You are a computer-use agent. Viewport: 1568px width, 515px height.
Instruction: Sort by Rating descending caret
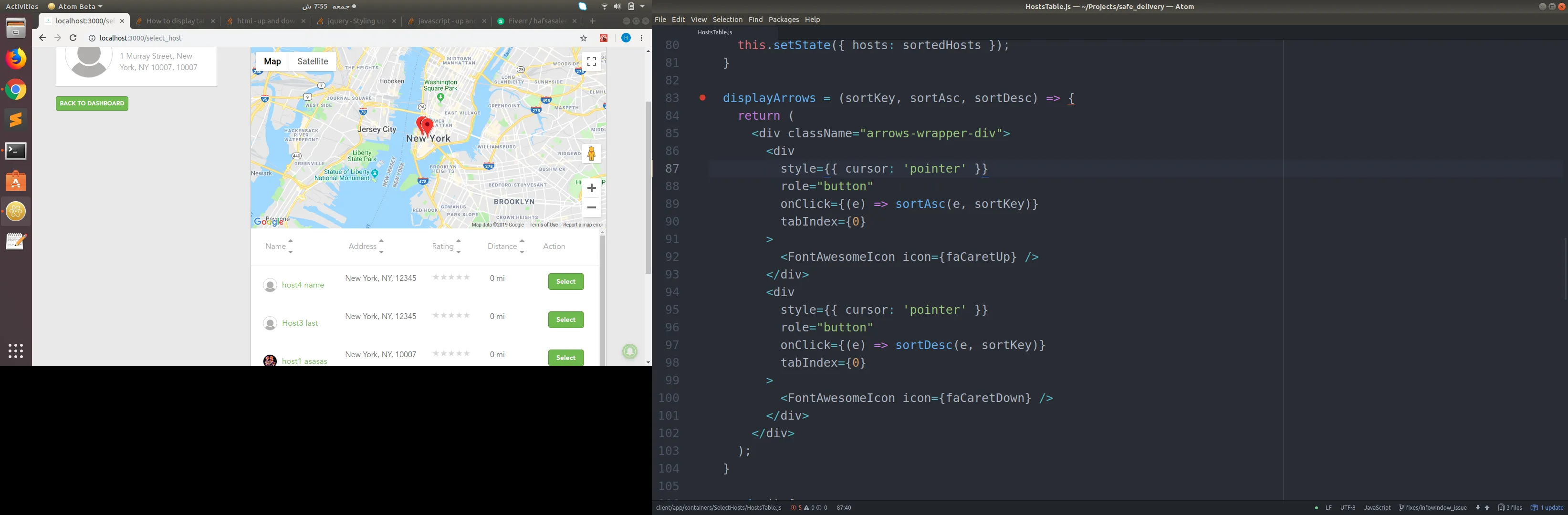459,252
